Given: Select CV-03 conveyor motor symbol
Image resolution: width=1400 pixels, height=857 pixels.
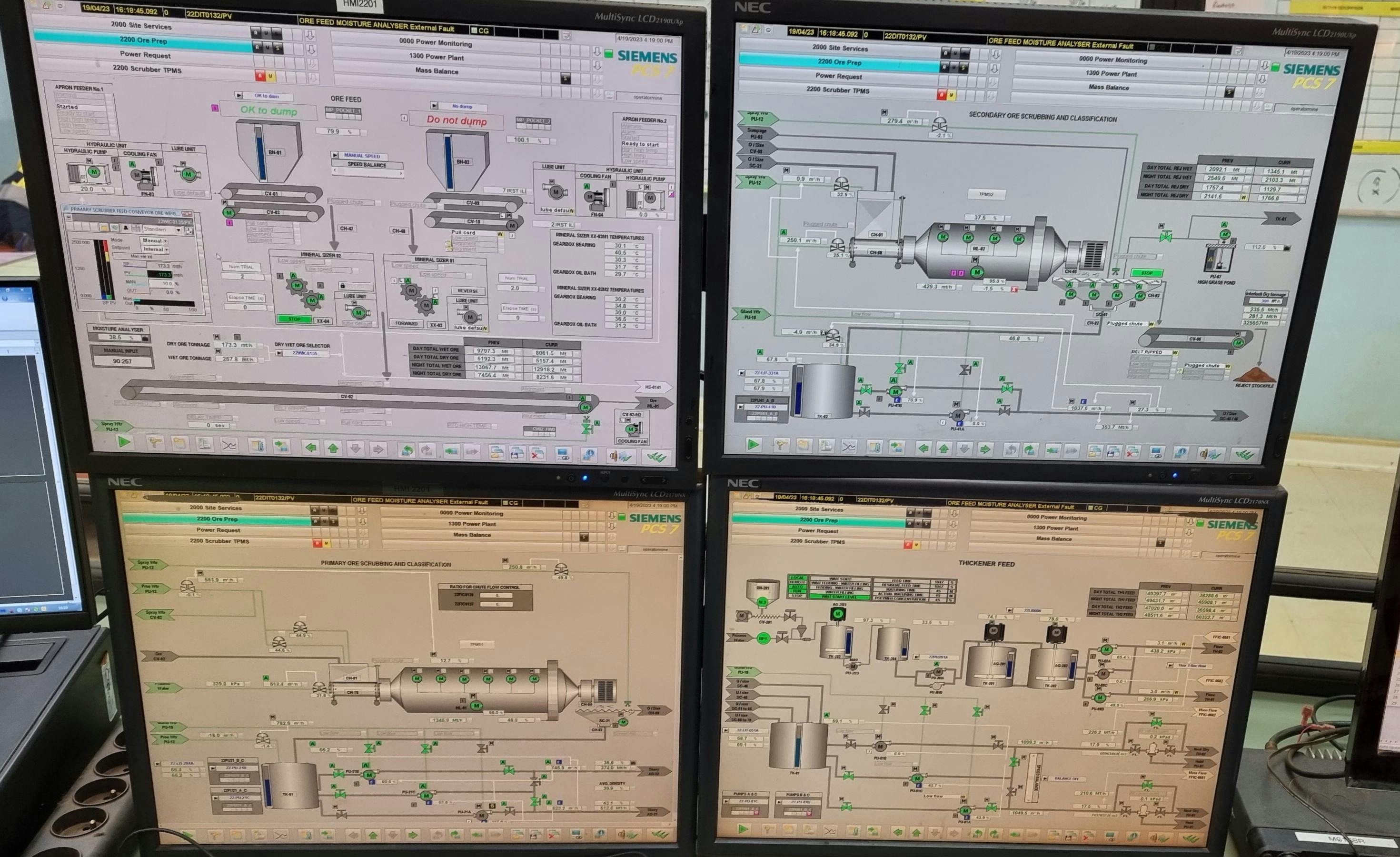Looking at the screenshot, I should 228,212.
